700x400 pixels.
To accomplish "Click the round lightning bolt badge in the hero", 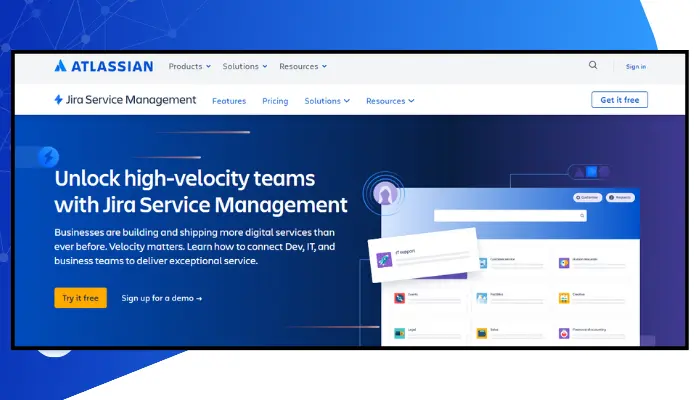I will pyautogui.click(x=49, y=157).
